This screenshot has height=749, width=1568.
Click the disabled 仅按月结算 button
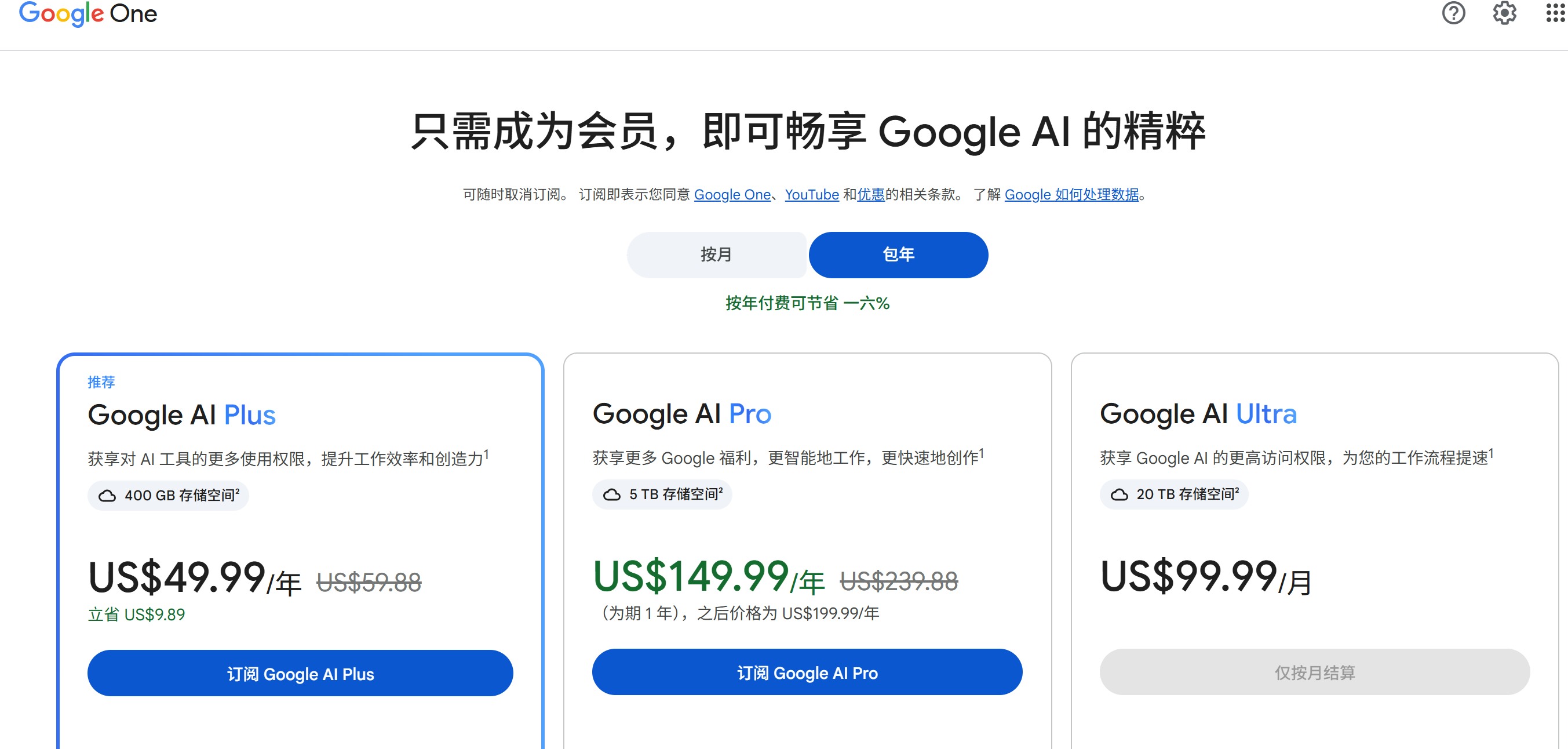(1315, 672)
